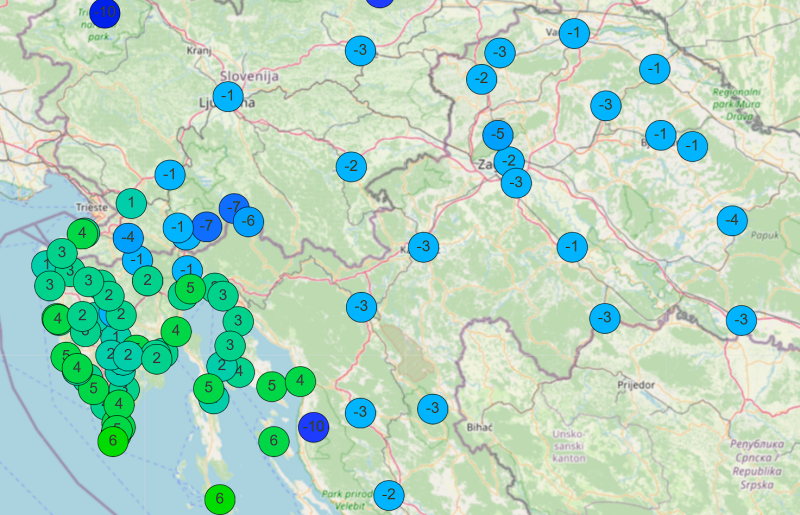Open the -3 marker directly above Prijedor
Viewport: 800px width, 515px height.
click(604, 318)
